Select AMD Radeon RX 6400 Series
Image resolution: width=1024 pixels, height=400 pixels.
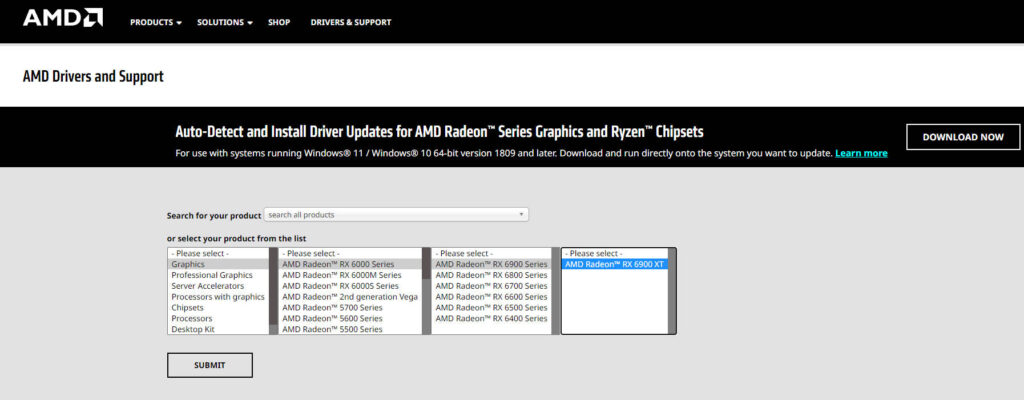click(491, 318)
